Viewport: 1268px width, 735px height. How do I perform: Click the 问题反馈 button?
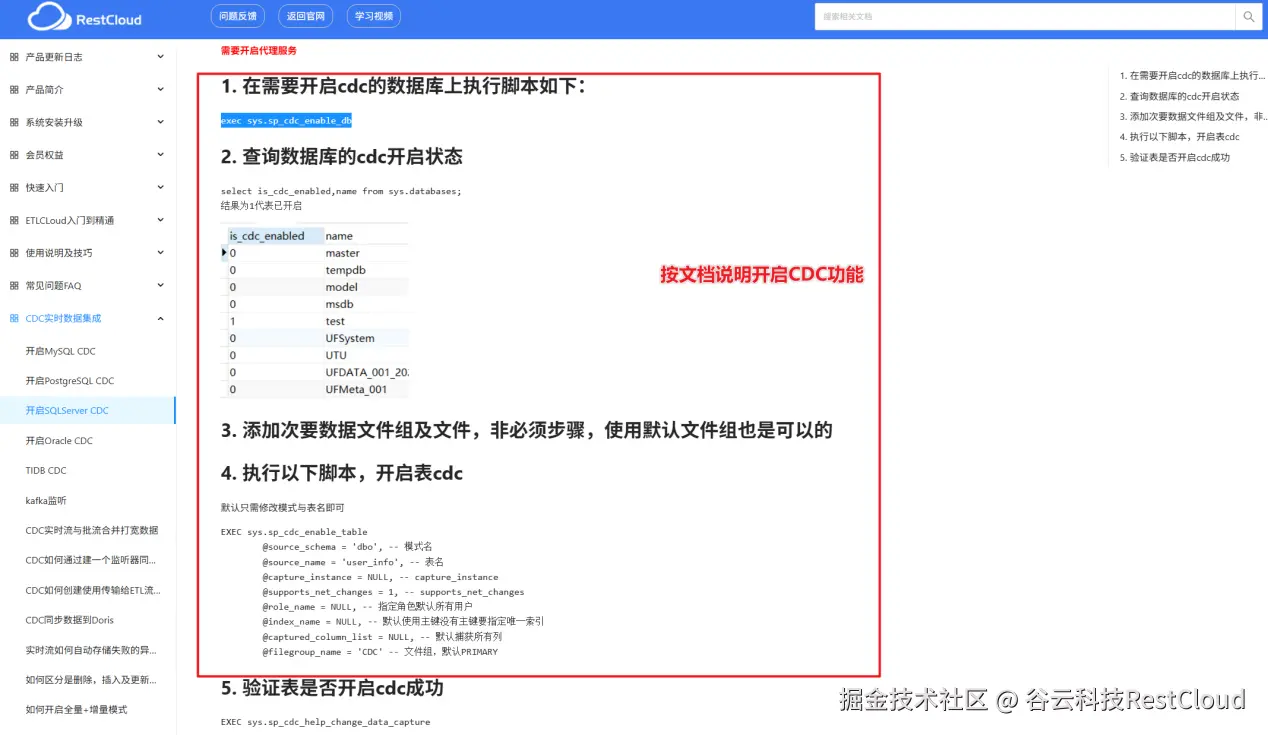238,16
